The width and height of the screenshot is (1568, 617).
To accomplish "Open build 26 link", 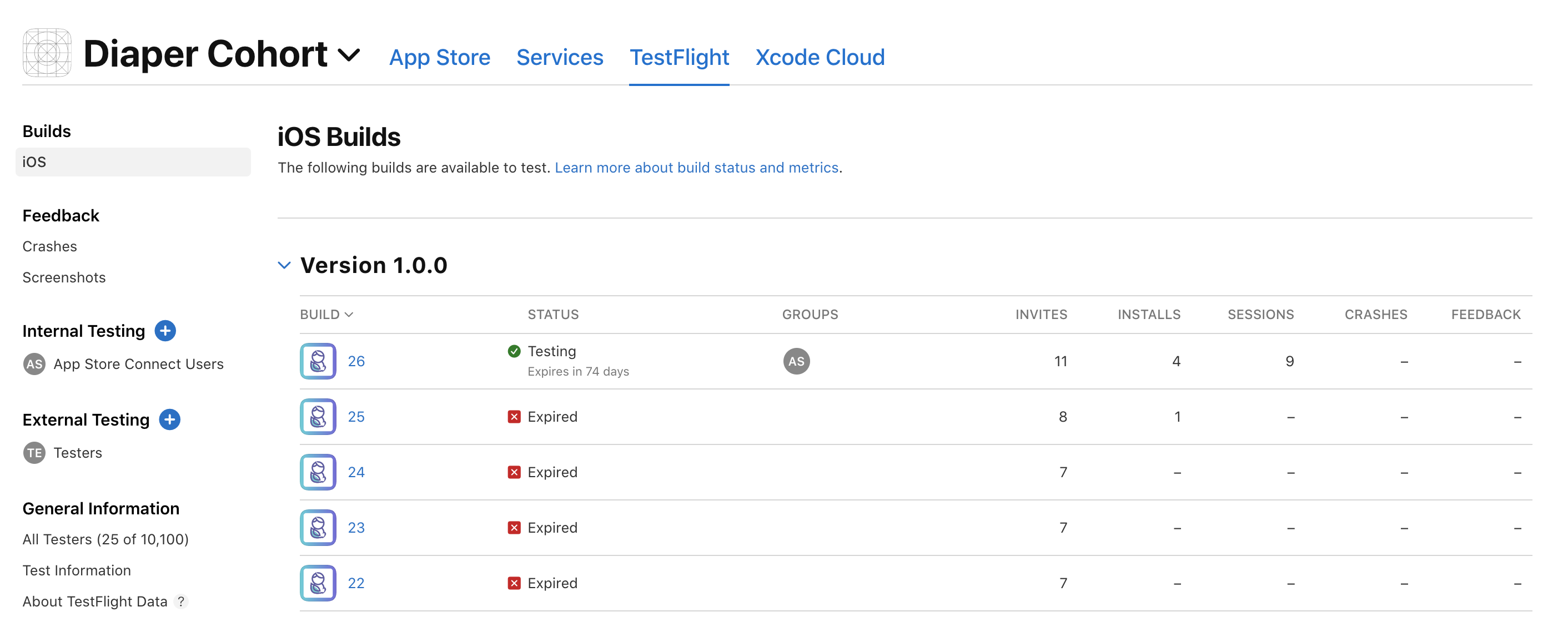I will (356, 361).
